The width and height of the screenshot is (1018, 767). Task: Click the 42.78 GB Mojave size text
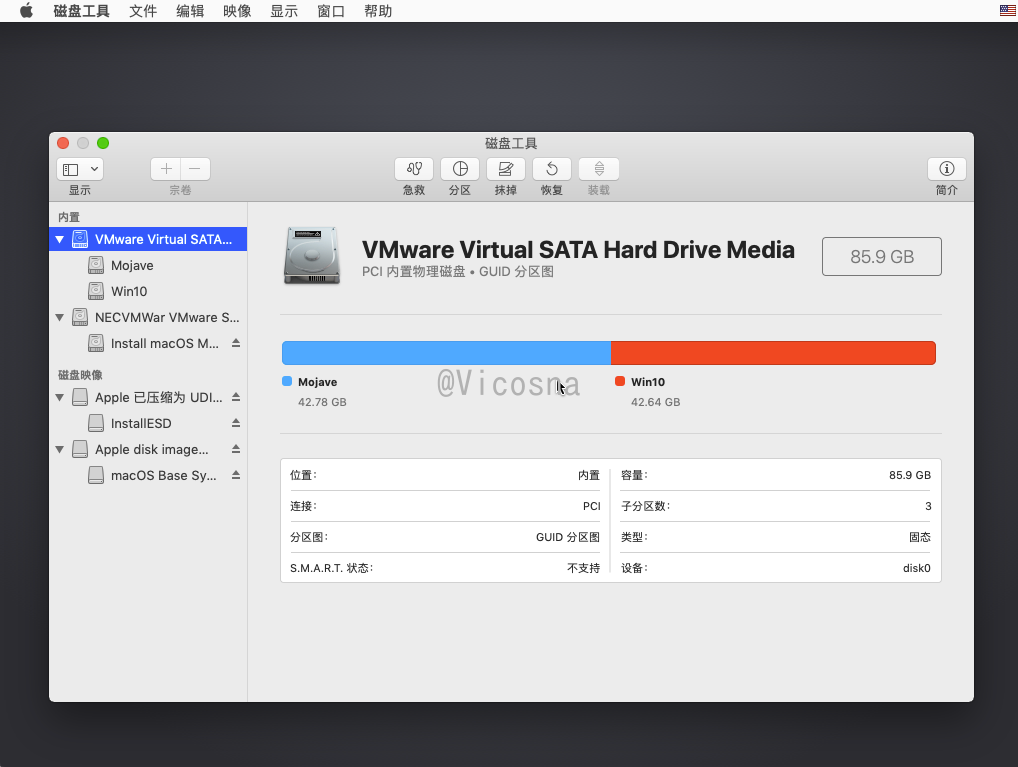point(322,402)
